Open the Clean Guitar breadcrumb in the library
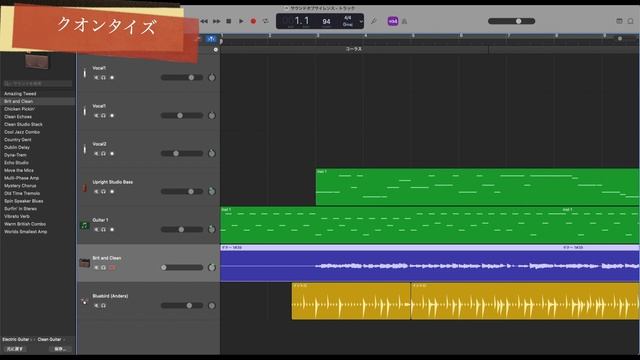 pos(49,339)
